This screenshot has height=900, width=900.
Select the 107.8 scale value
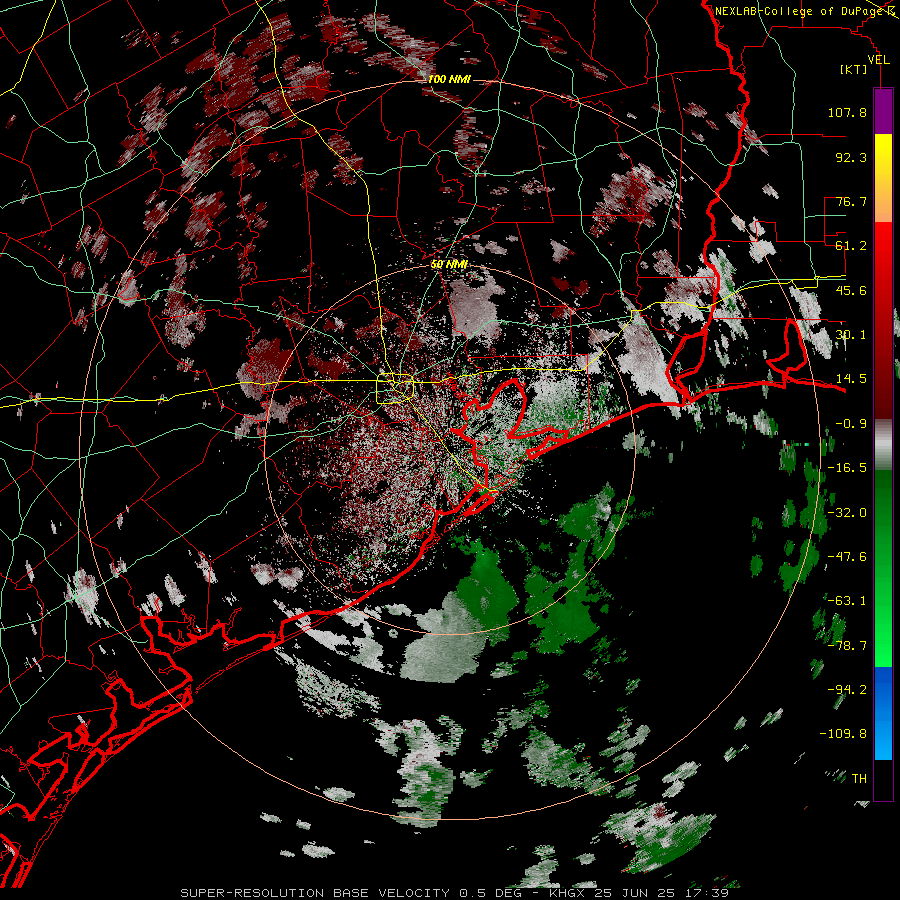pyautogui.click(x=847, y=112)
